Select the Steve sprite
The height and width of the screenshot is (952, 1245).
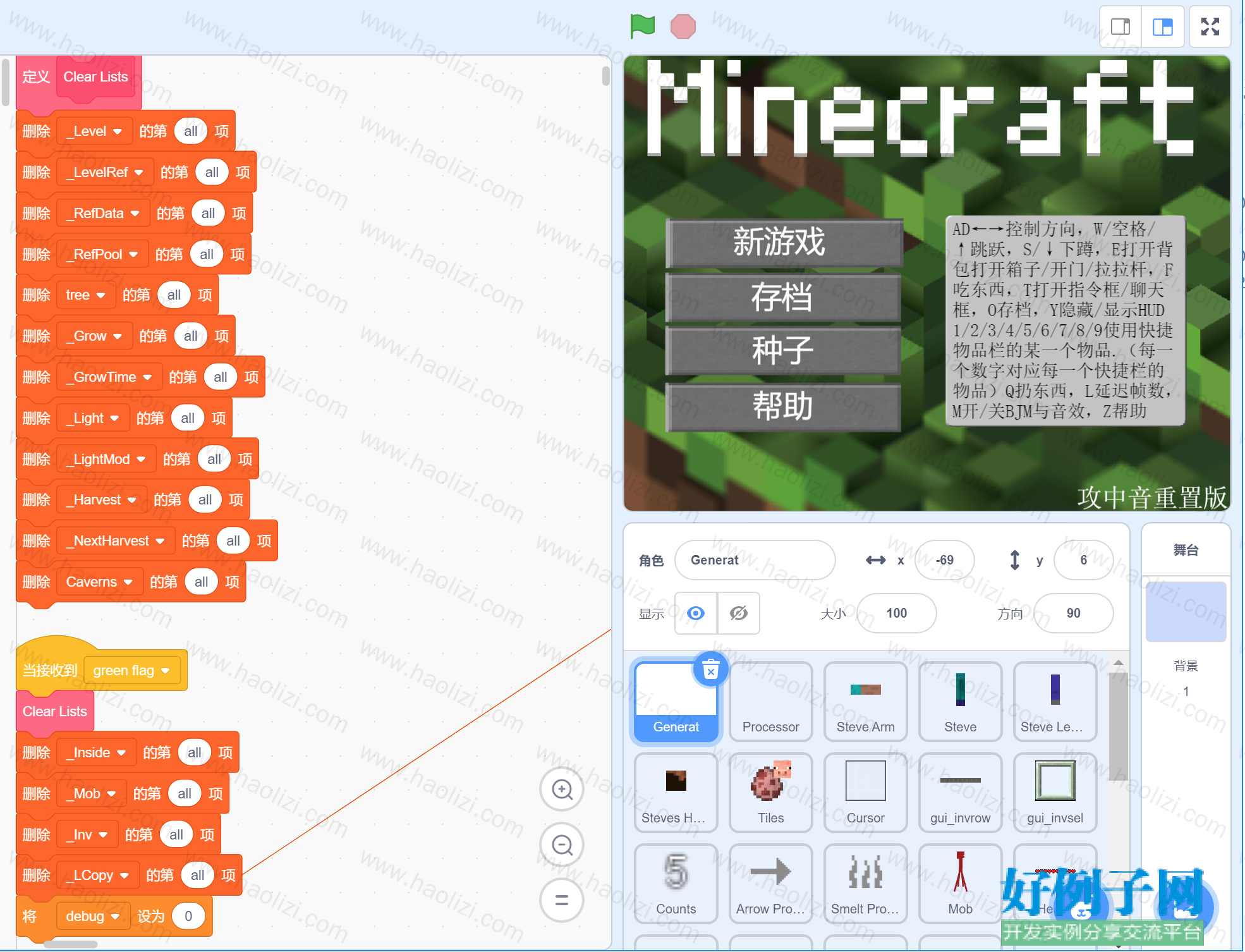click(960, 702)
